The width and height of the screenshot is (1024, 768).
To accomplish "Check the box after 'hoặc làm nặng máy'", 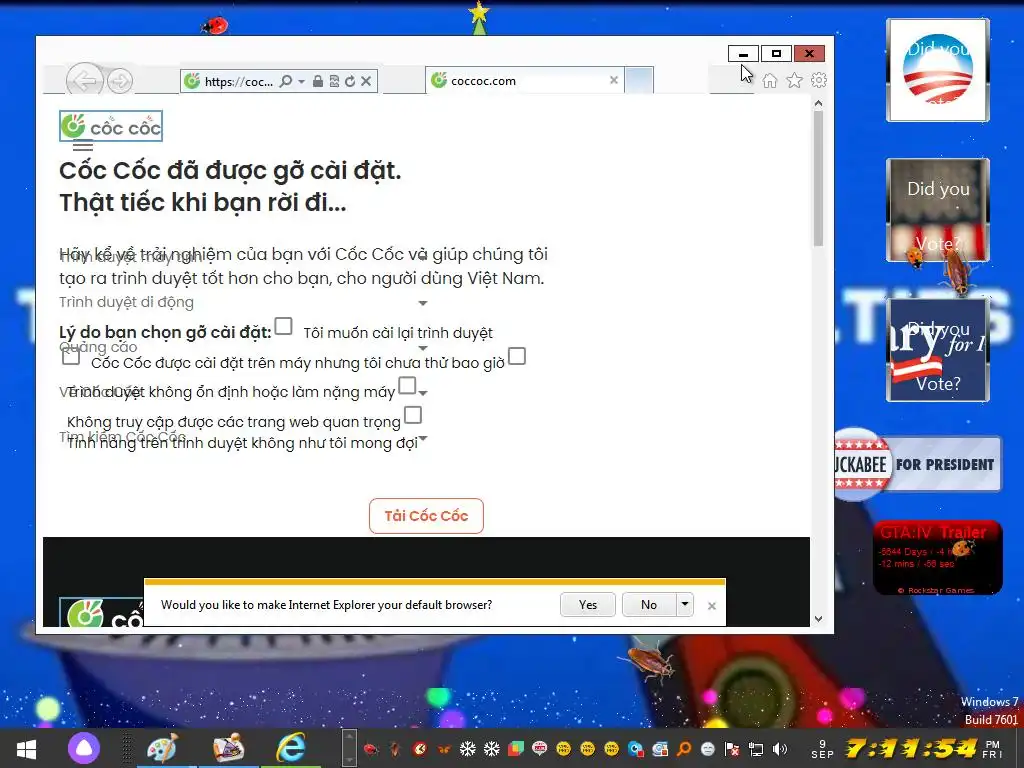I will tap(407, 385).
